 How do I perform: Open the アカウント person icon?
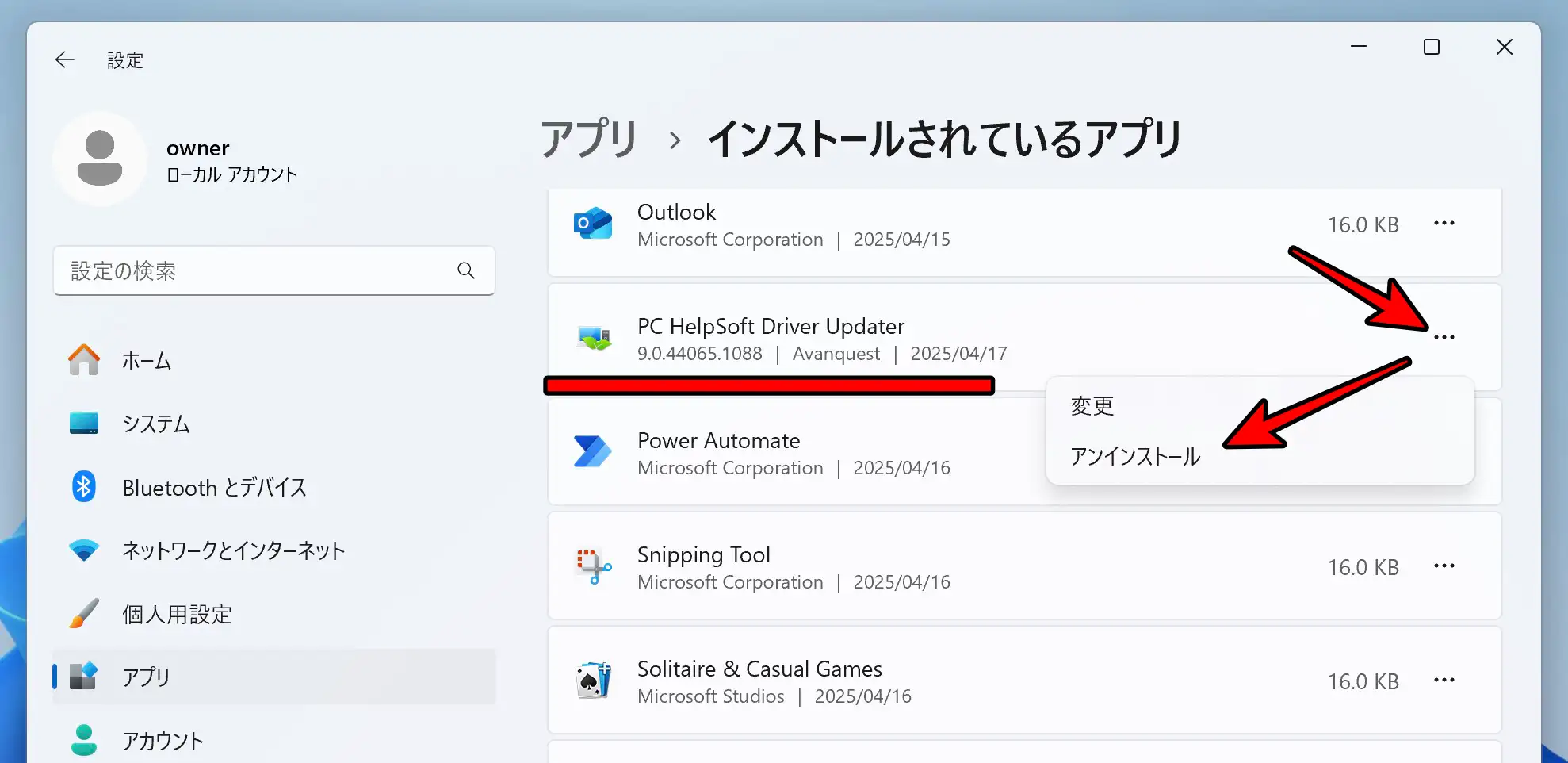pos(84,740)
